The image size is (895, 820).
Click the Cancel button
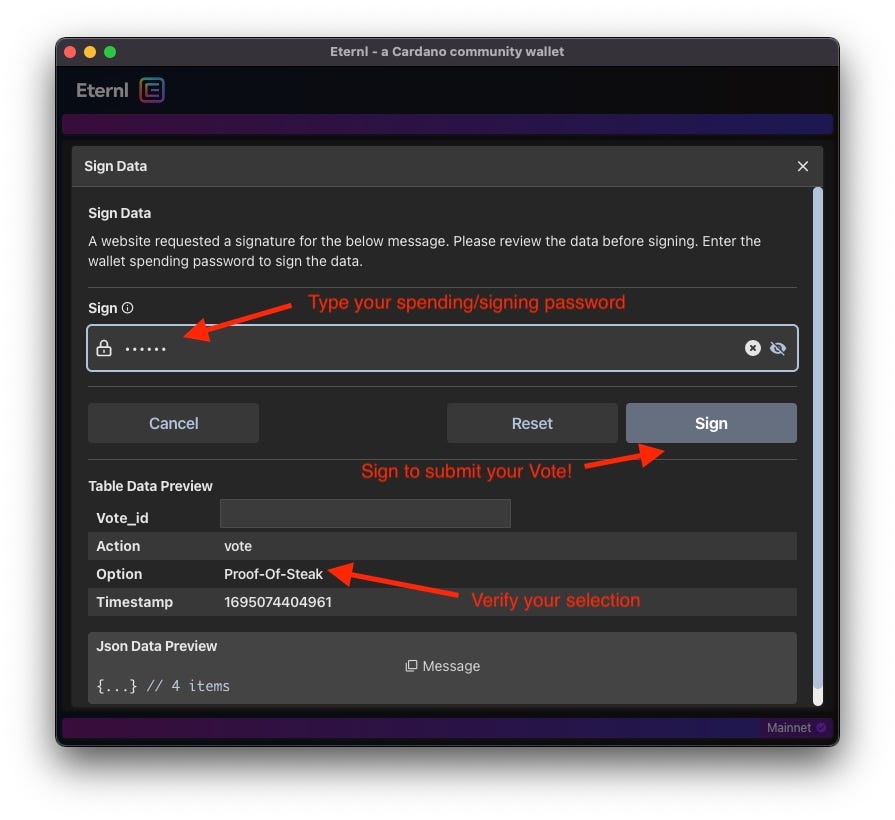[174, 423]
